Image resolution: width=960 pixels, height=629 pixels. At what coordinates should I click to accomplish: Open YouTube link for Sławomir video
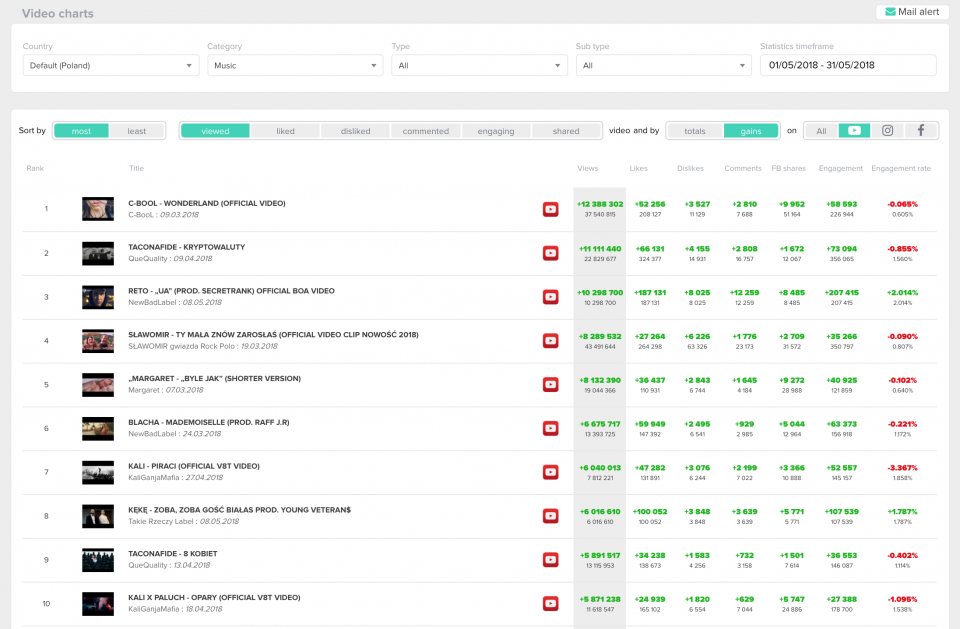click(550, 341)
